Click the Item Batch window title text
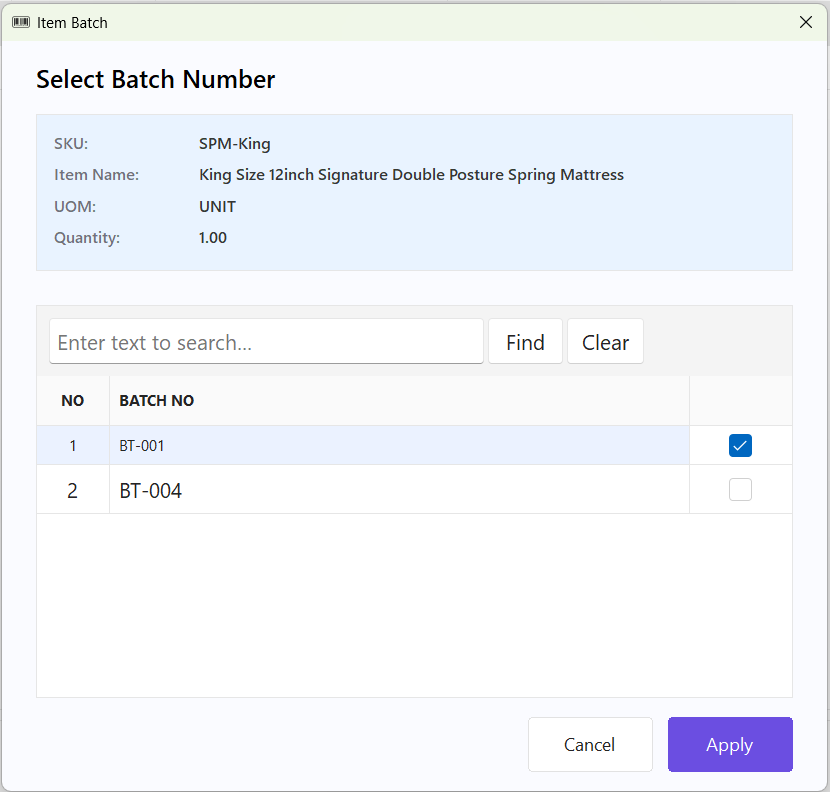830x792 pixels. click(x=72, y=23)
